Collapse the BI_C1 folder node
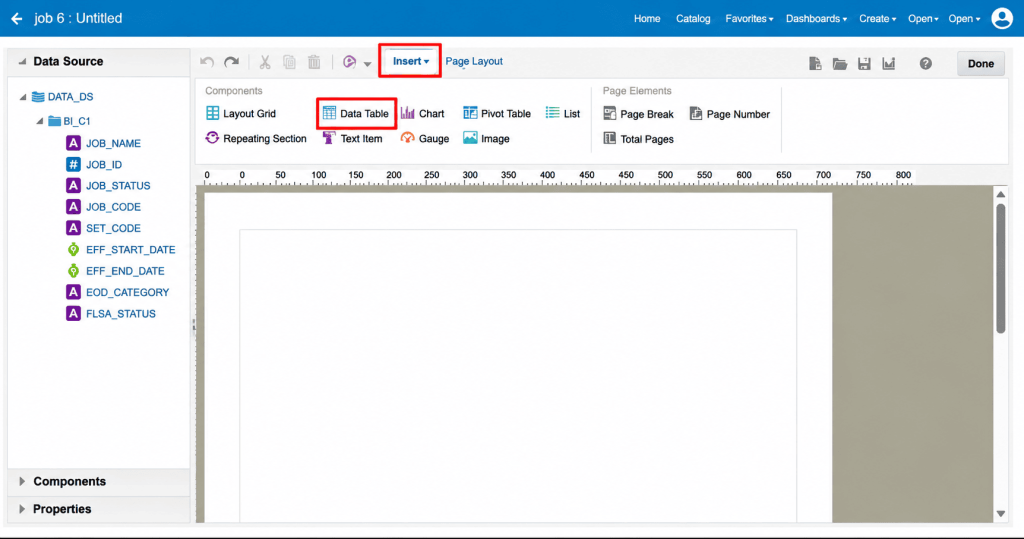 click(x=40, y=121)
